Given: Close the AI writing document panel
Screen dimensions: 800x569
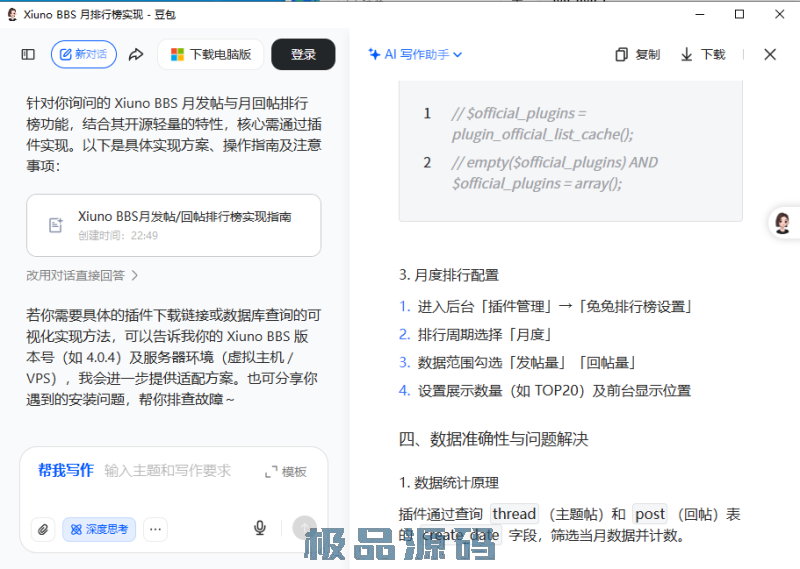Looking at the screenshot, I should point(770,55).
